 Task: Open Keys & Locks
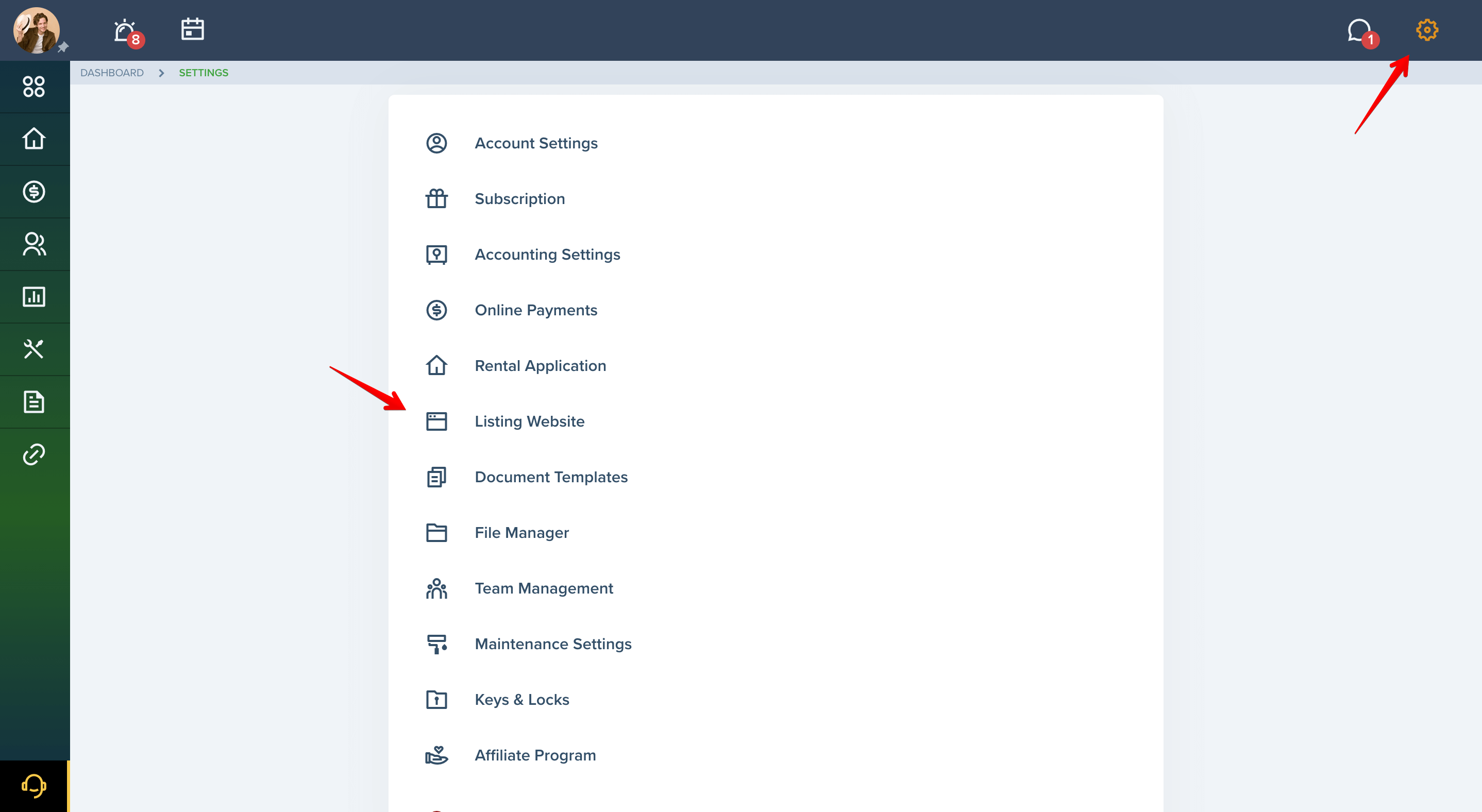[x=522, y=700]
